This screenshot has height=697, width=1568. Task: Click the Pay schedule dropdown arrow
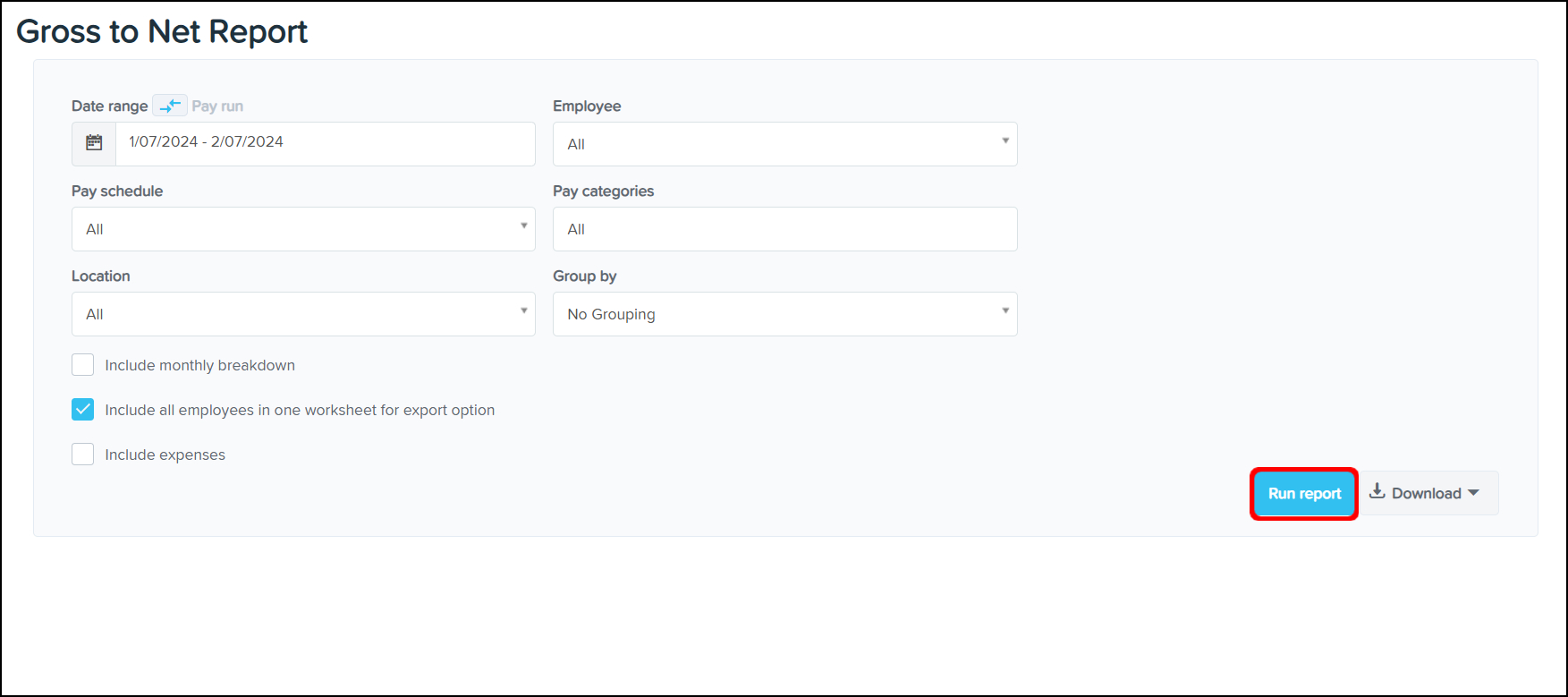click(x=524, y=226)
